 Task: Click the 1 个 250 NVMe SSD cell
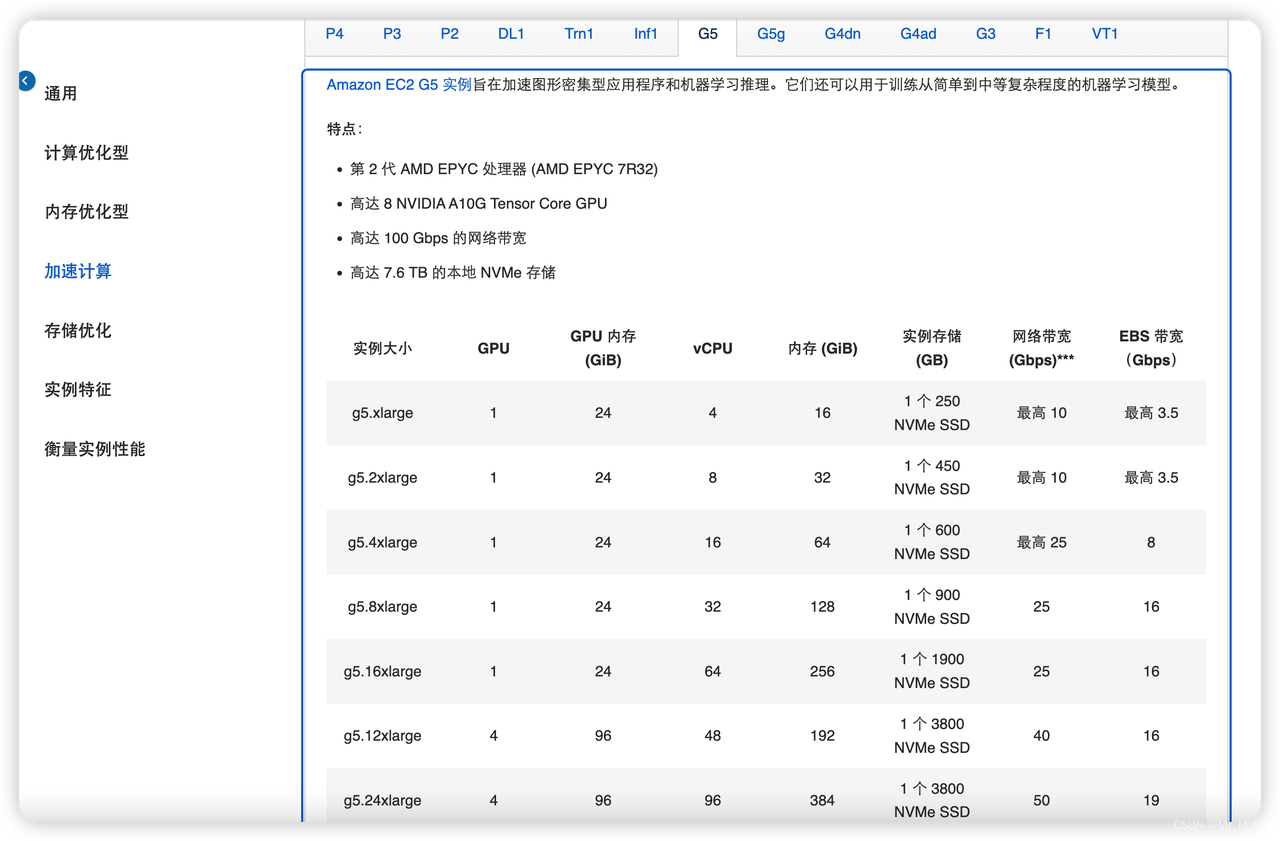point(932,413)
